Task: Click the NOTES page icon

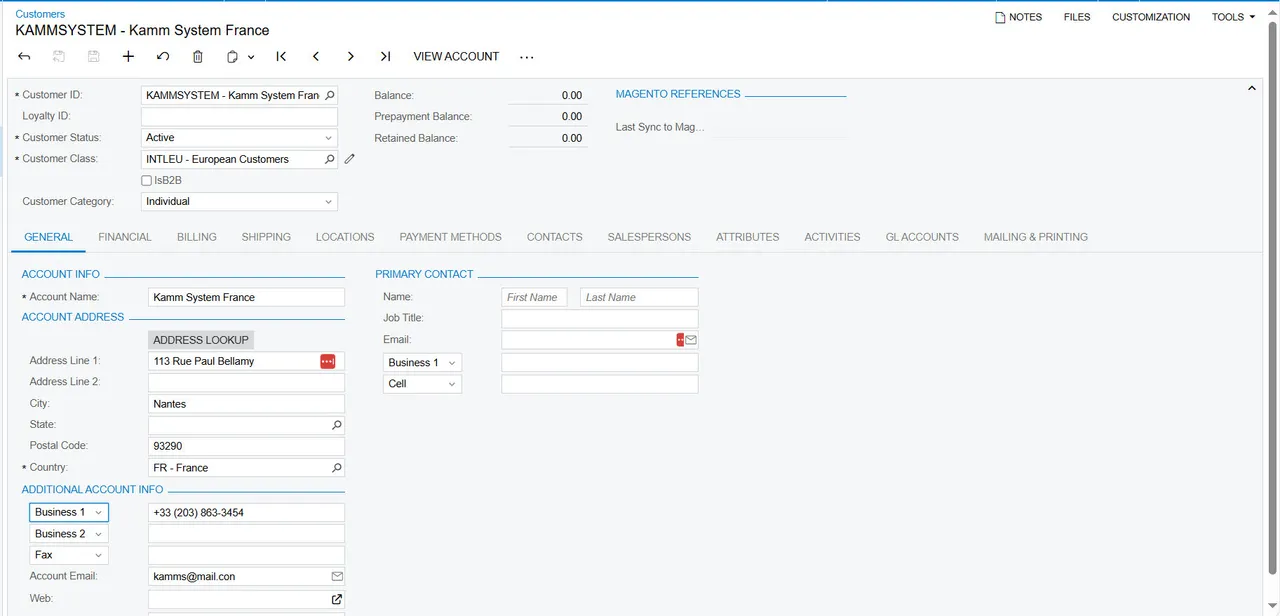Action: pyautogui.click(x=1000, y=17)
